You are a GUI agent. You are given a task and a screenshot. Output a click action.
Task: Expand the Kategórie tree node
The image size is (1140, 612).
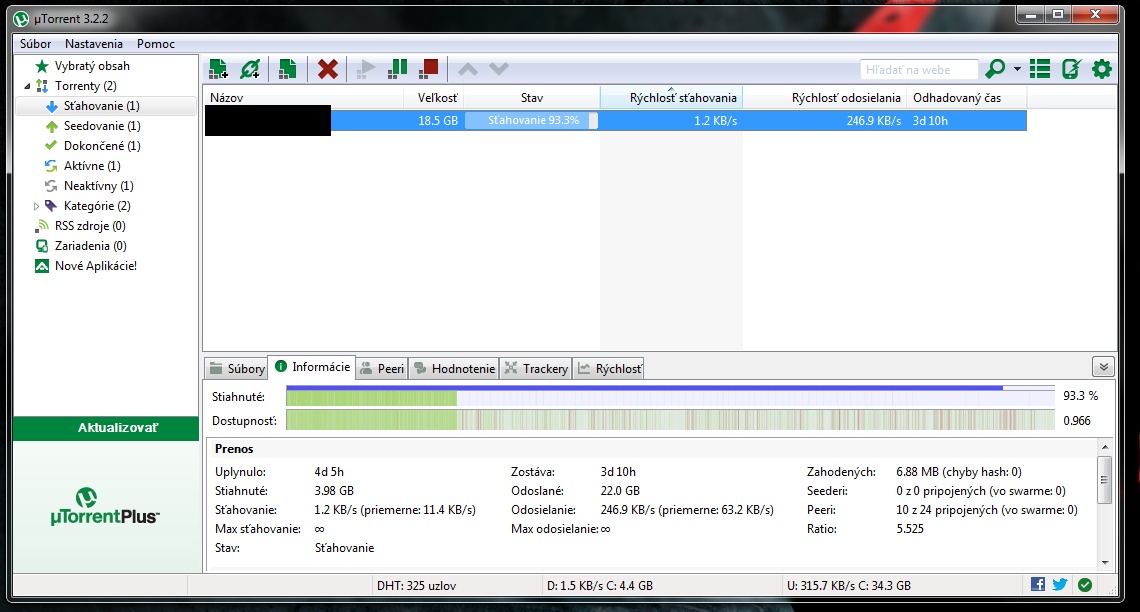coord(36,206)
